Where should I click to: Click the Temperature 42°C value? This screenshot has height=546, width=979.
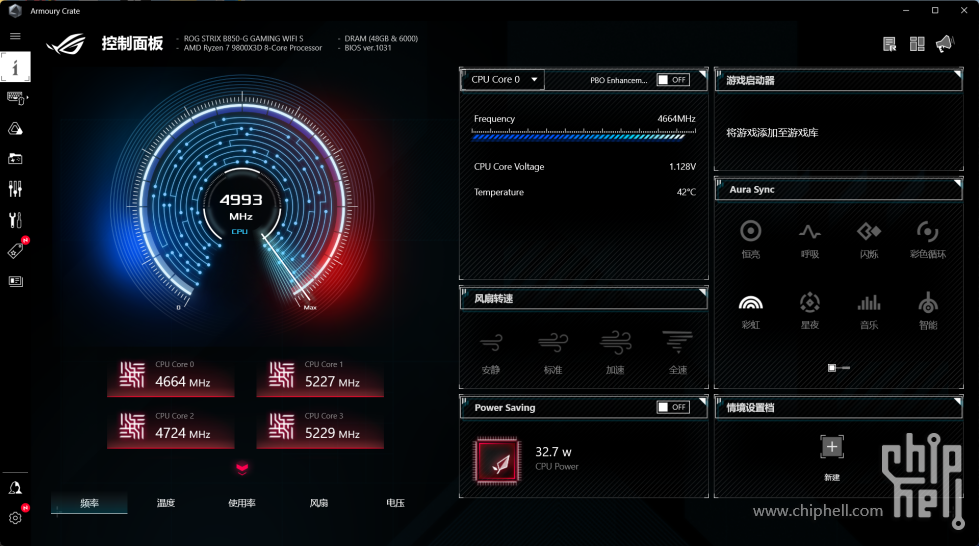pyautogui.click(x=686, y=192)
